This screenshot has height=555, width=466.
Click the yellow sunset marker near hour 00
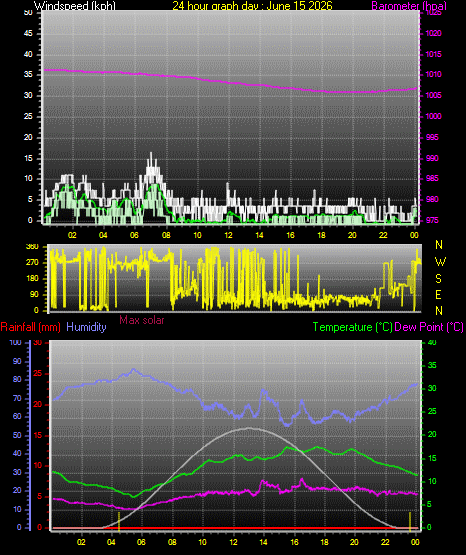pyautogui.click(x=410, y=522)
